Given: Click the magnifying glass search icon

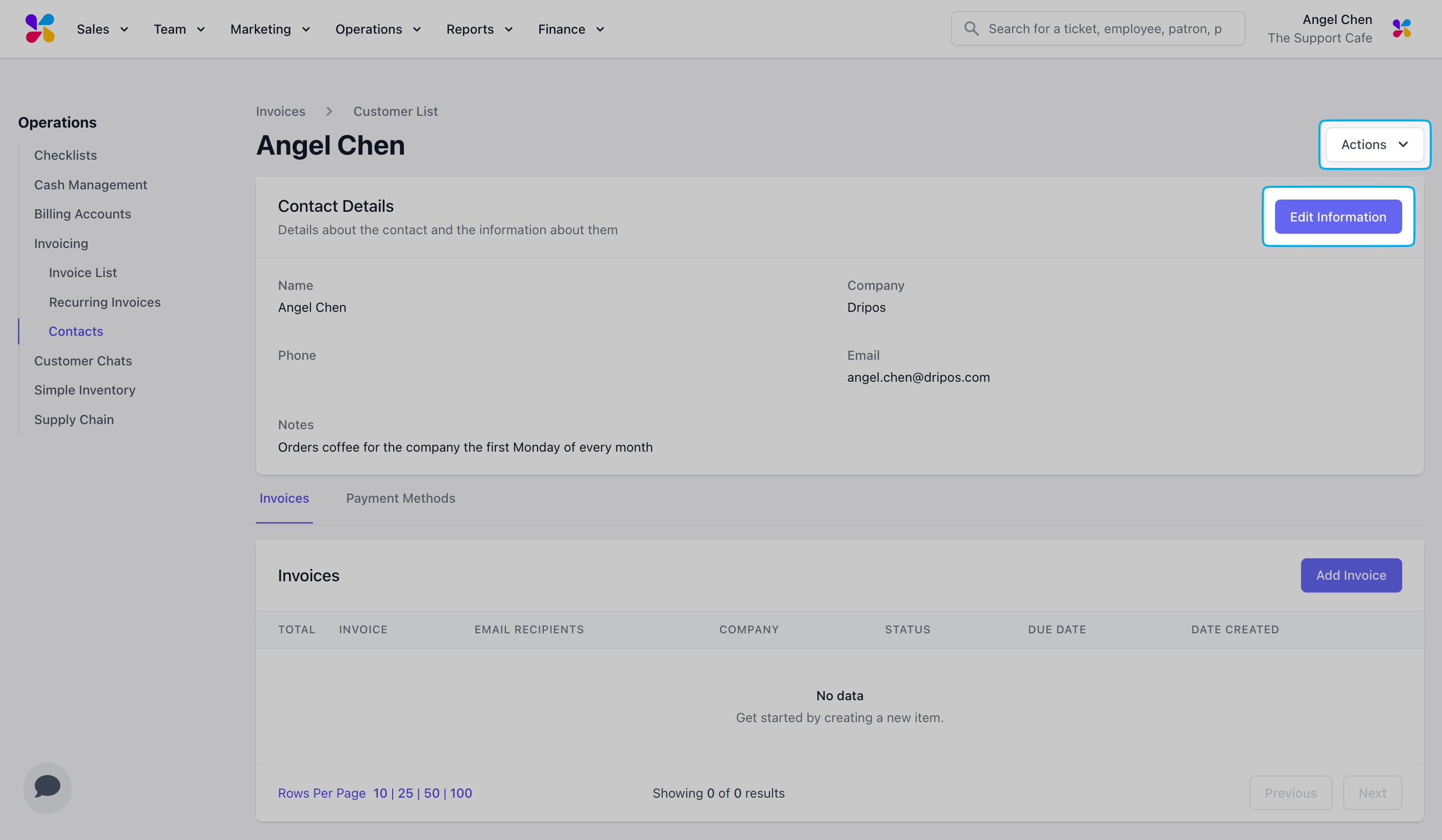Looking at the screenshot, I should coord(971,29).
